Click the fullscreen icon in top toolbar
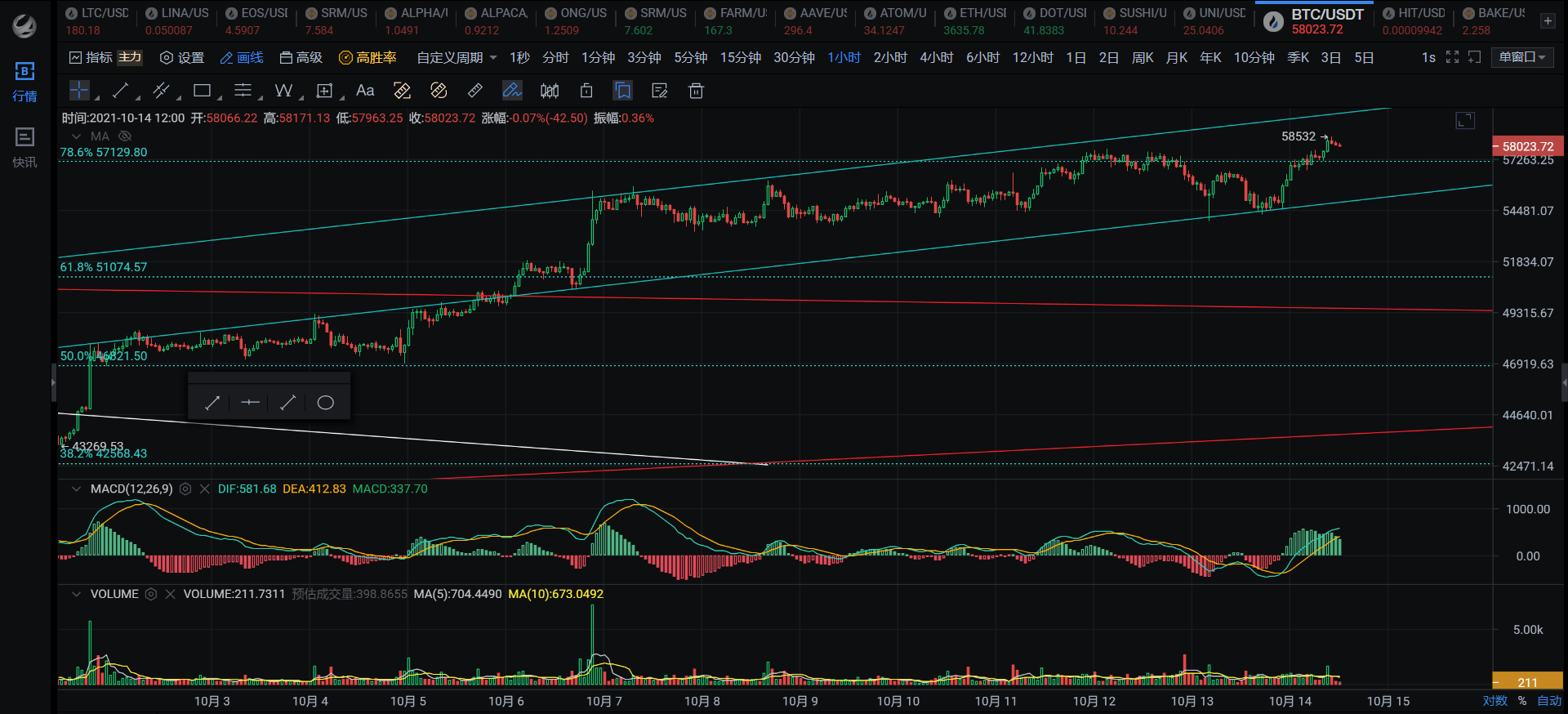This screenshot has height=714, width=1568. (1452, 57)
